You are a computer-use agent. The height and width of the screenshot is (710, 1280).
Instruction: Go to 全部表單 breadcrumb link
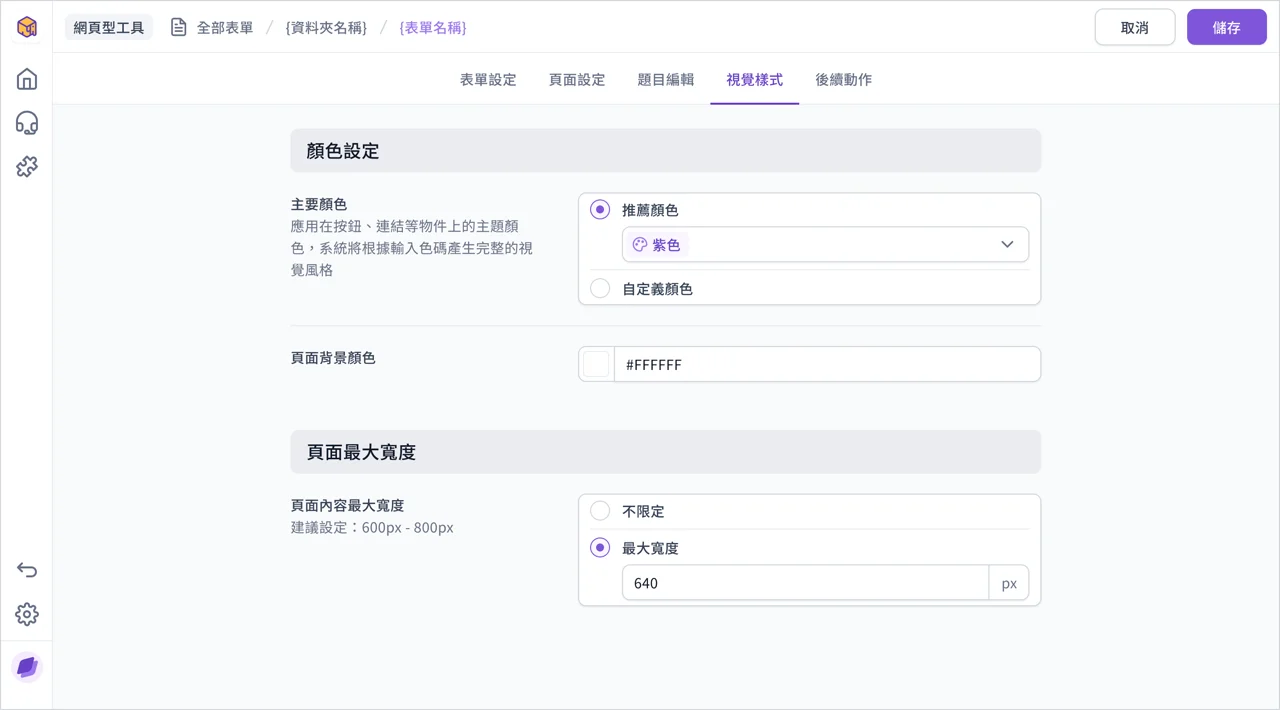click(225, 27)
